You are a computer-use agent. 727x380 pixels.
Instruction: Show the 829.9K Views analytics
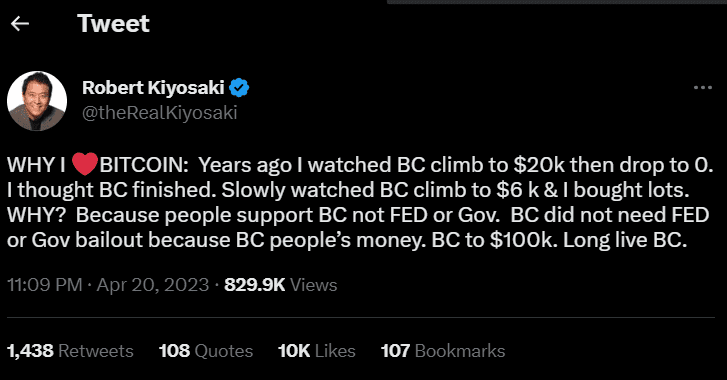coord(281,285)
